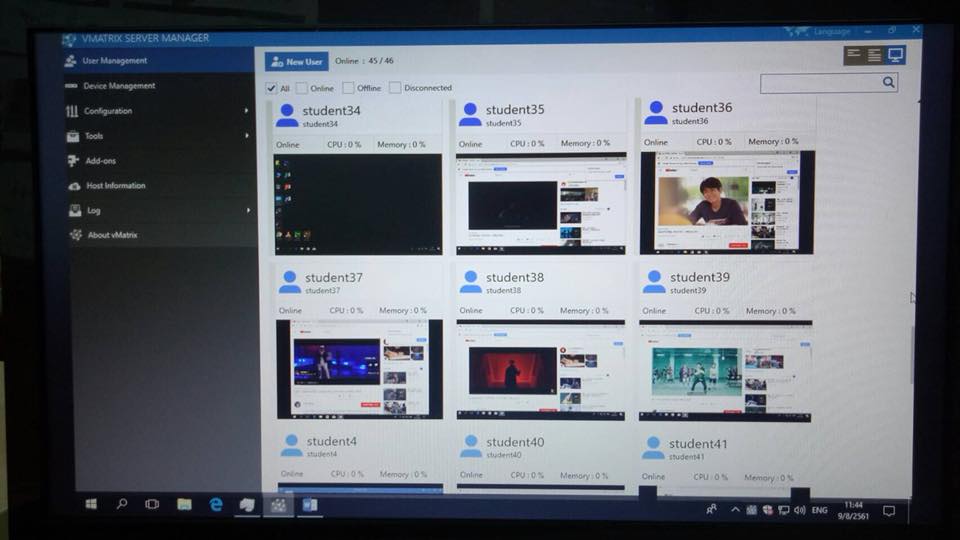This screenshot has width=960, height=540.
Task: Select the student41 user name
Action: 698,444
